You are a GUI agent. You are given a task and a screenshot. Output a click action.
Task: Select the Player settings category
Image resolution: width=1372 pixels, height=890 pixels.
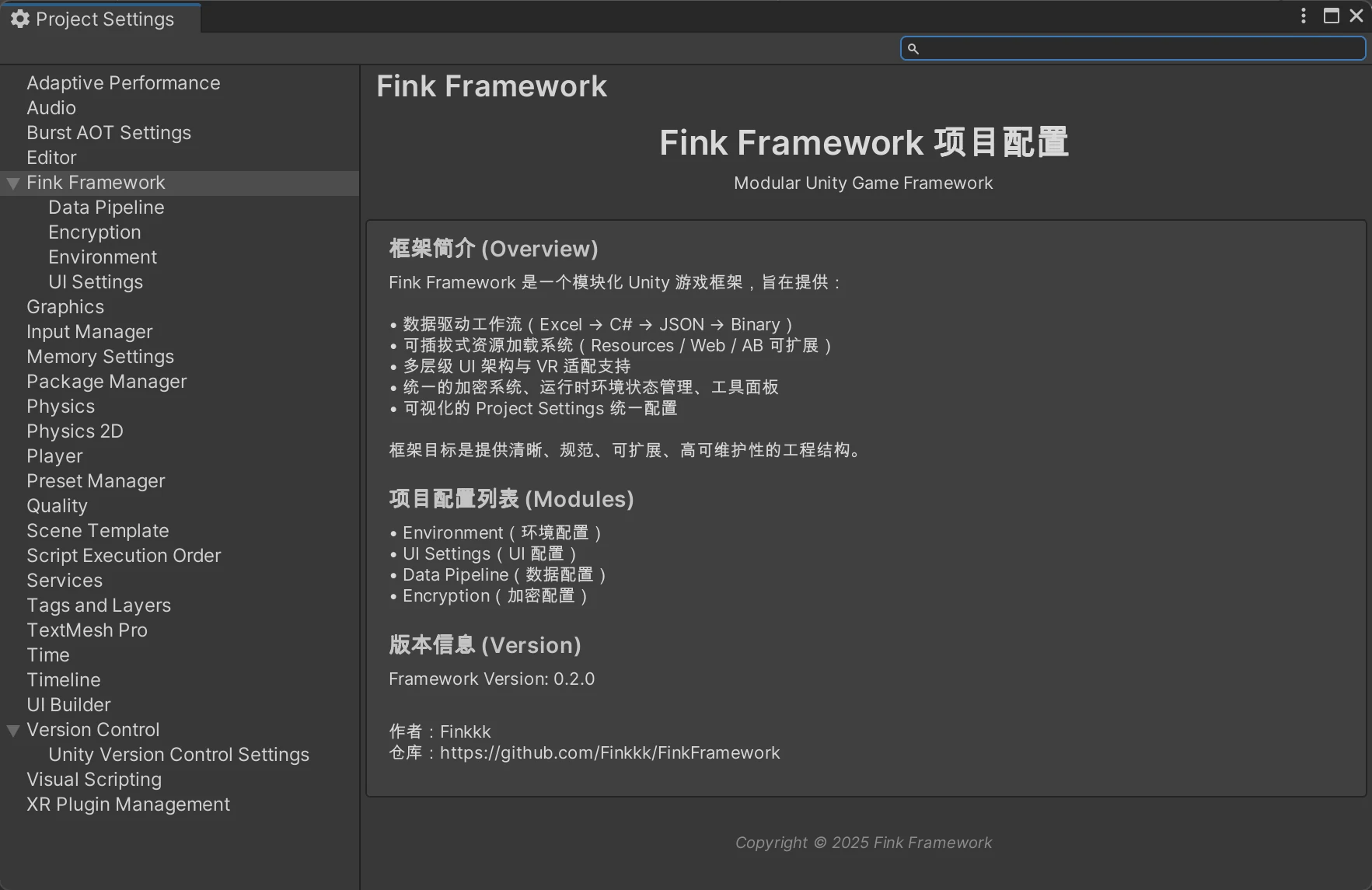point(54,456)
